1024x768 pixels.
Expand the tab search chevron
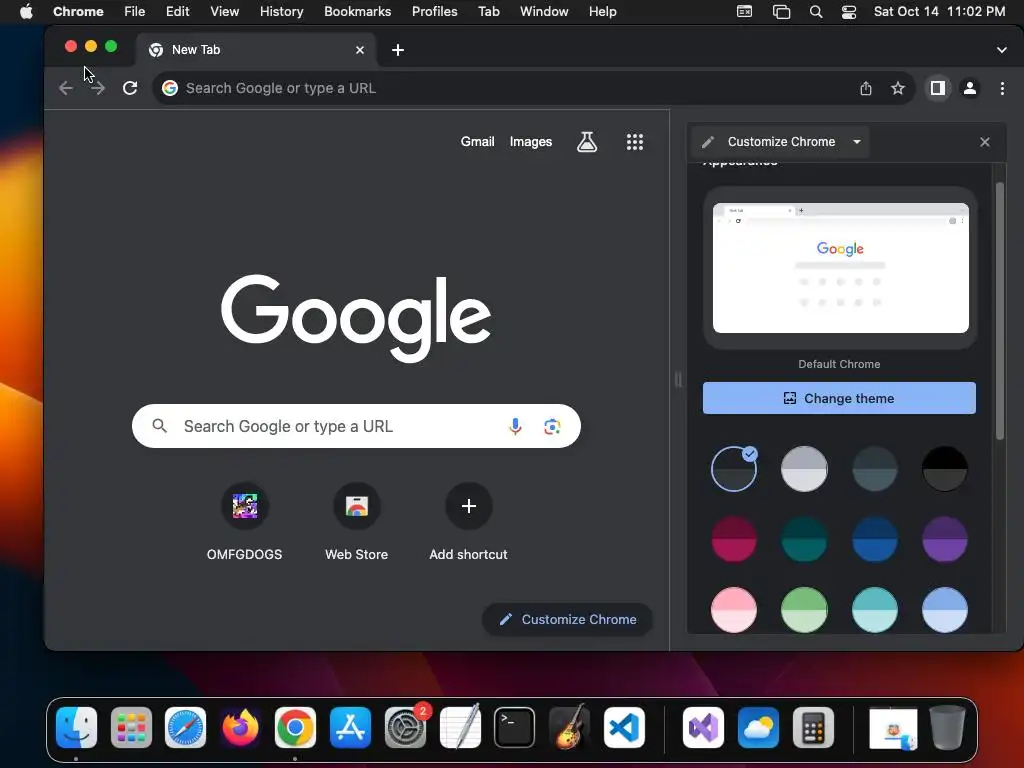tap(1002, 50)
